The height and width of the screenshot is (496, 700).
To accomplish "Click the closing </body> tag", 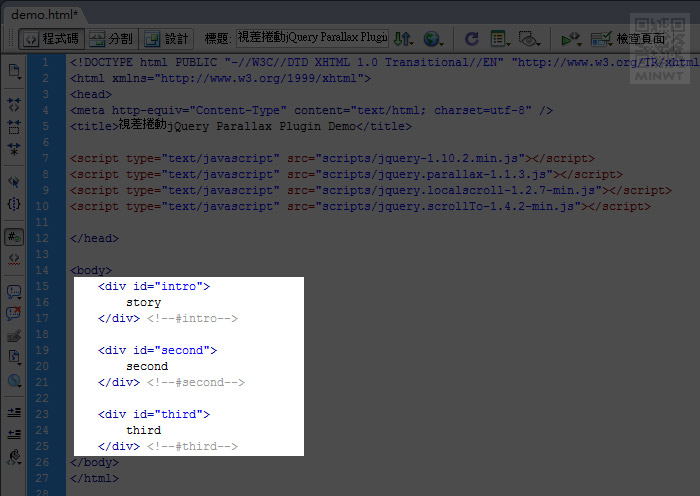I will 94,463.
